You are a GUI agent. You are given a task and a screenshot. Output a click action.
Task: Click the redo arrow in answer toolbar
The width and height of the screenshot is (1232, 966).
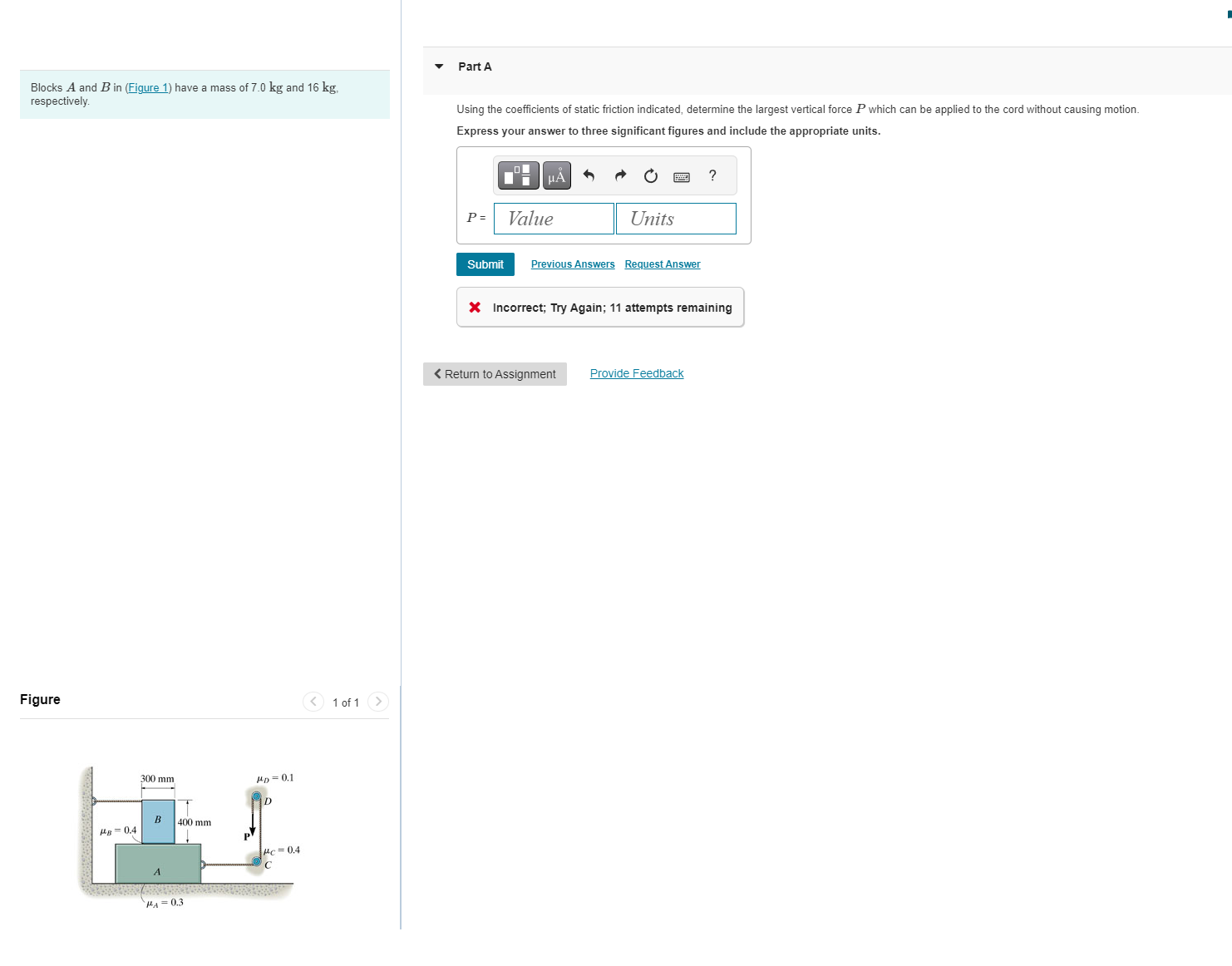tap(619, 175)
